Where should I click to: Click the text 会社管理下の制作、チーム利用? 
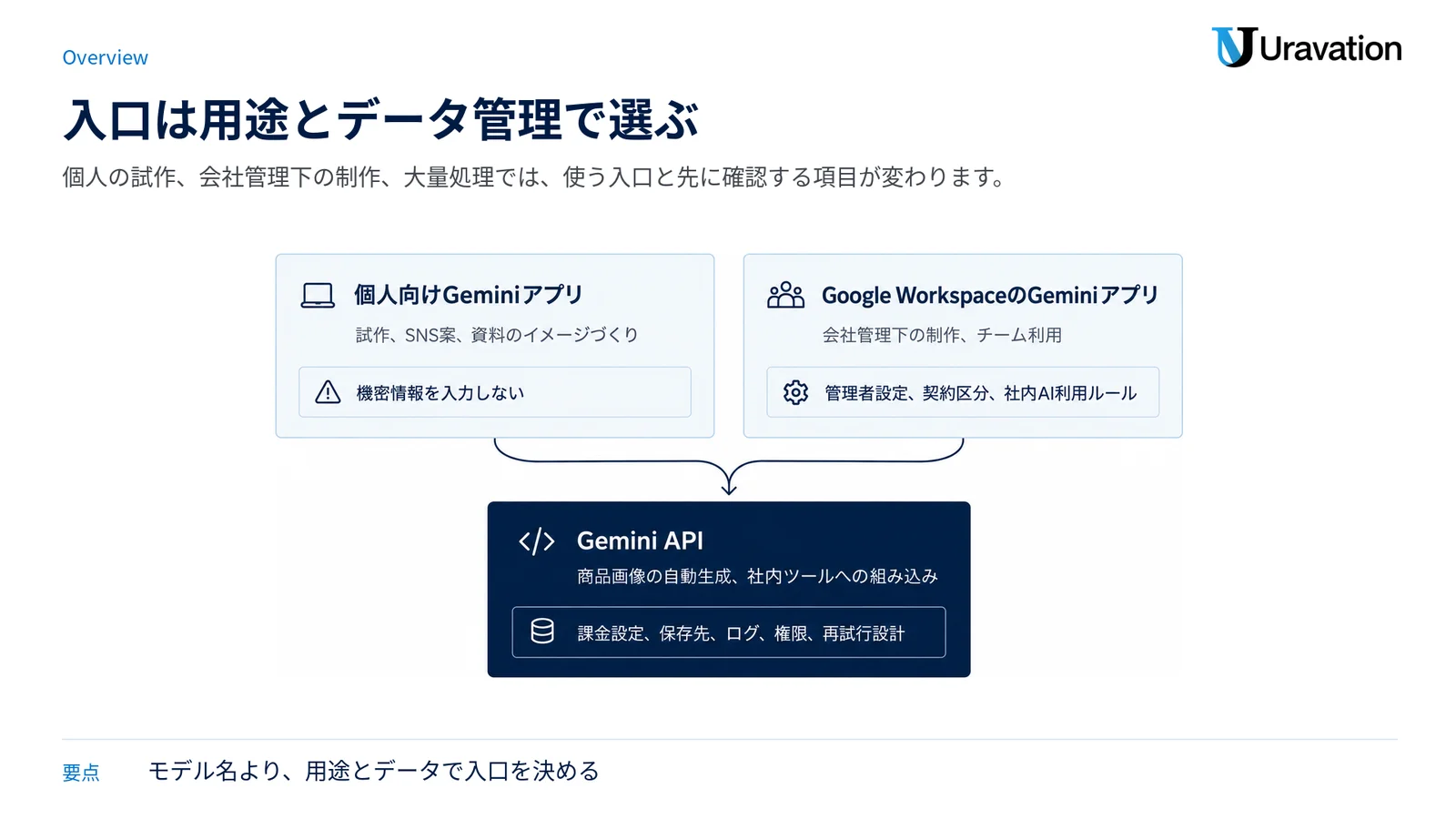pyautogui.click(x=942, y=335)
